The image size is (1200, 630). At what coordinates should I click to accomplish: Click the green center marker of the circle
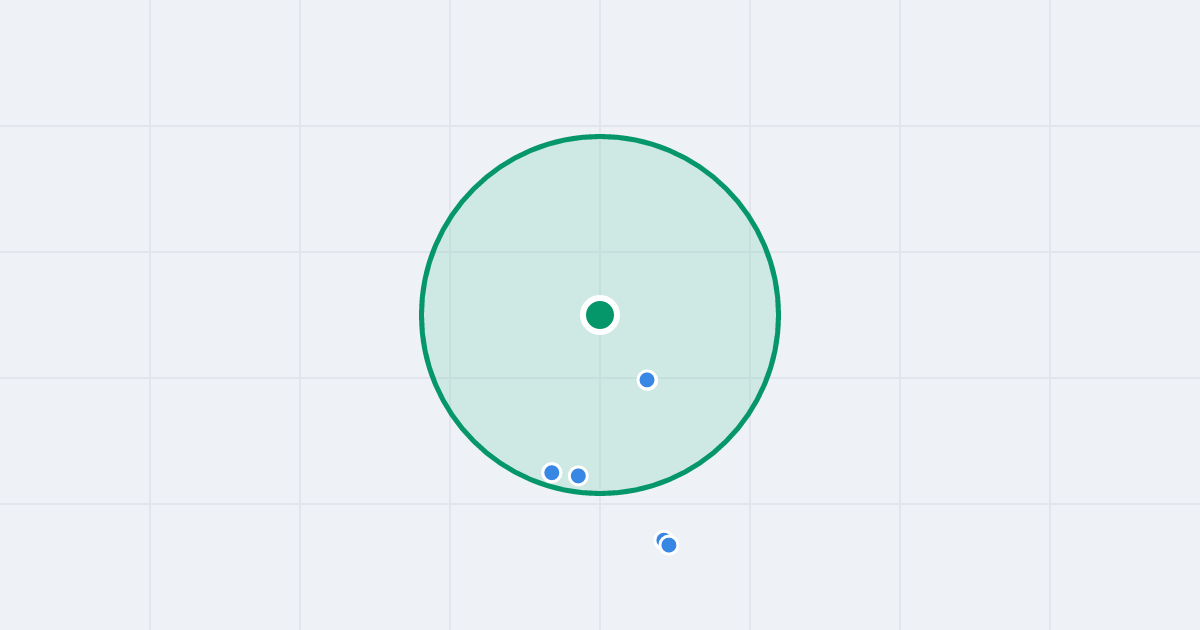point(600,315)
